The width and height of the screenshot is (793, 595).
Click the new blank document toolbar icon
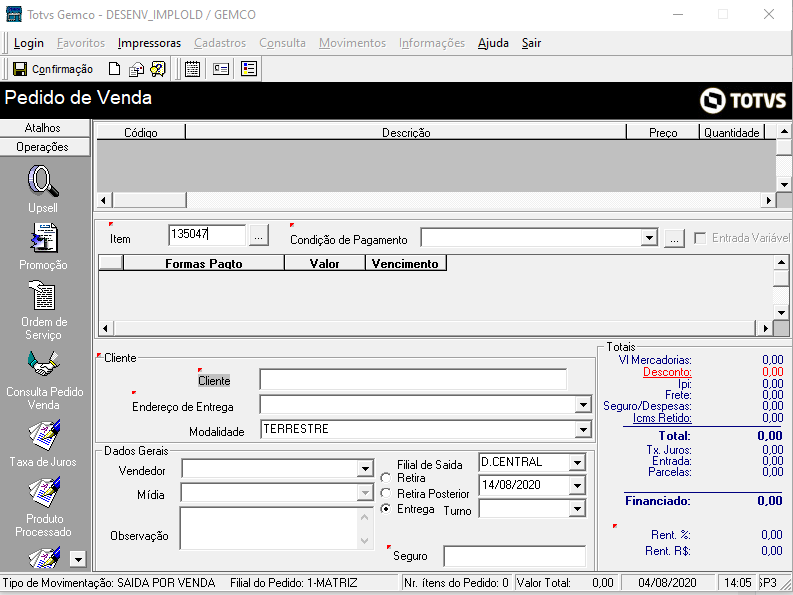pos(115,69)
